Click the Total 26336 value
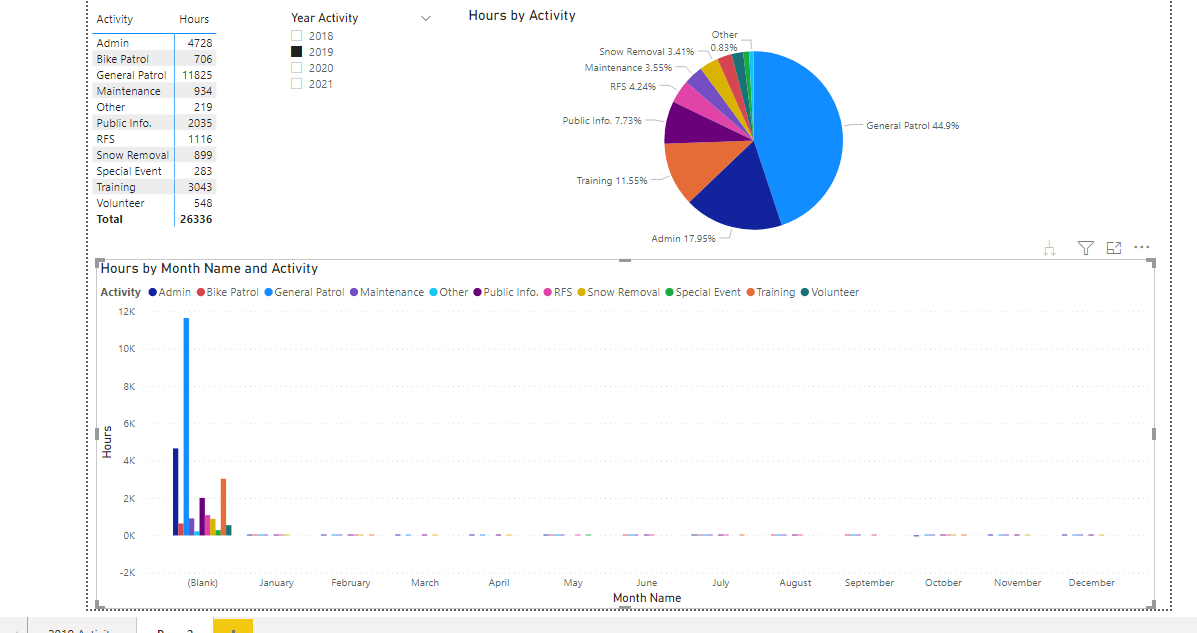The height and width of the screenshot is (633, 1197). pos(196,219)
